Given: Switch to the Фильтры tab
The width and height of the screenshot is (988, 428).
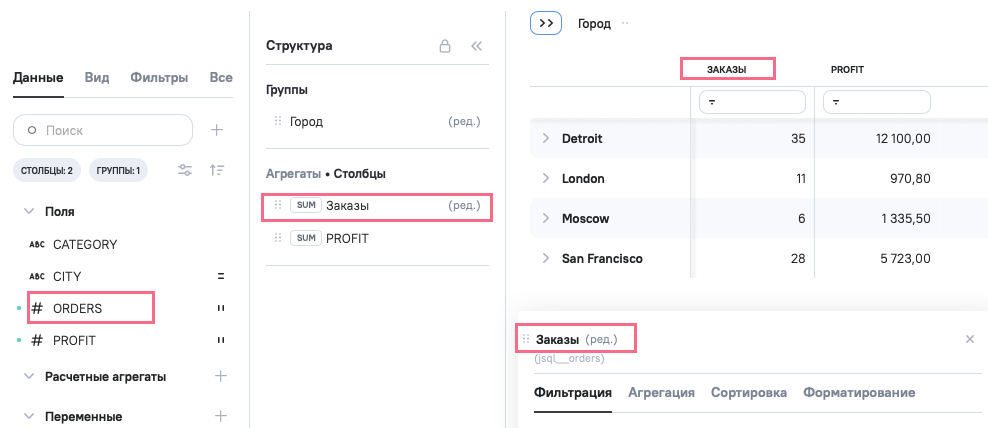Looking at the screenshot, I should 159,78.
